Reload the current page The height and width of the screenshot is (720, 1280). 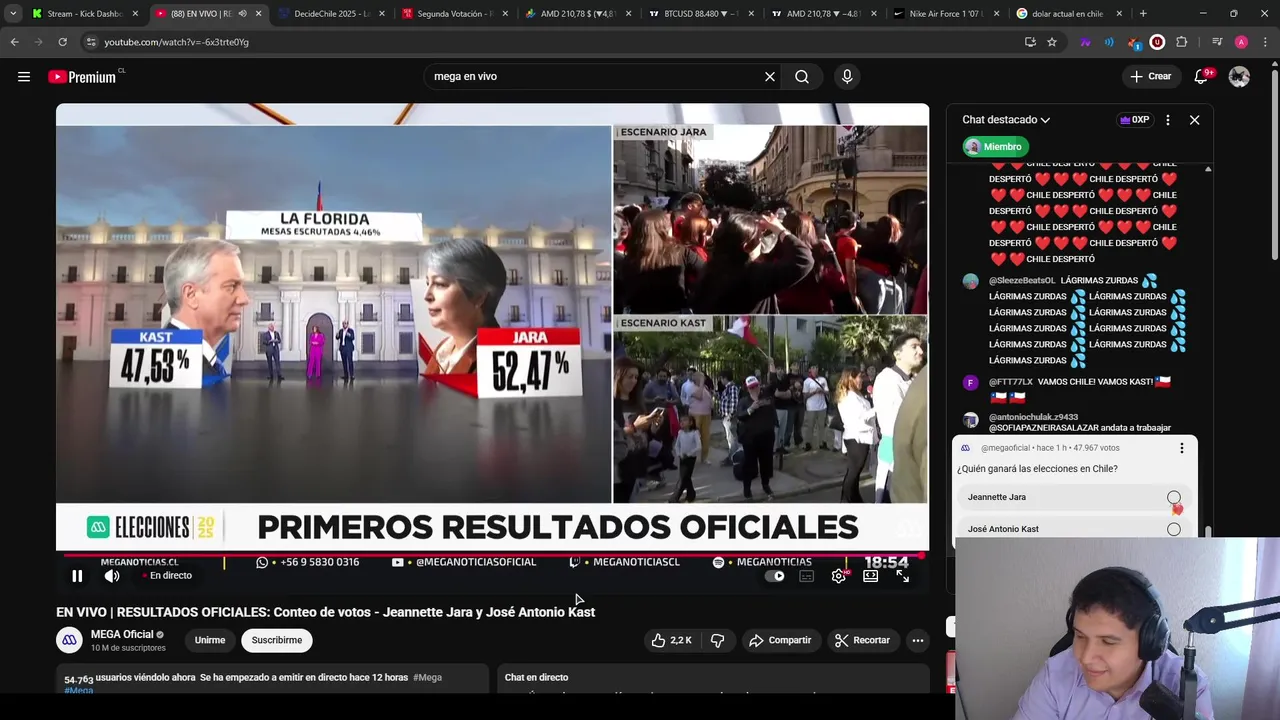tap(62, 42)
